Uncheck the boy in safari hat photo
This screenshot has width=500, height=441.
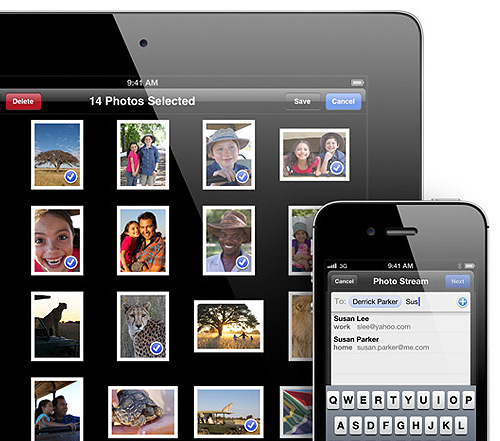[x=229, y=155]
